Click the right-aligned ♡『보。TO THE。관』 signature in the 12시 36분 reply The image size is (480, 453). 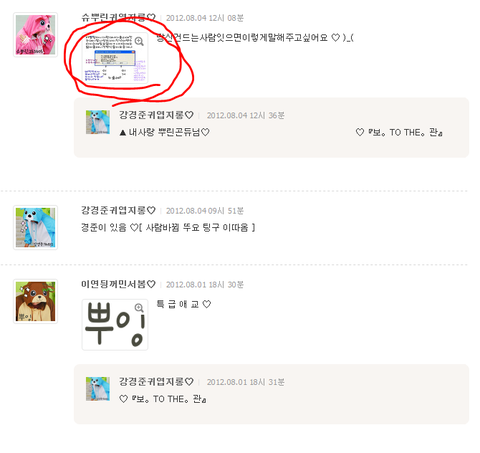coord(399,132)
